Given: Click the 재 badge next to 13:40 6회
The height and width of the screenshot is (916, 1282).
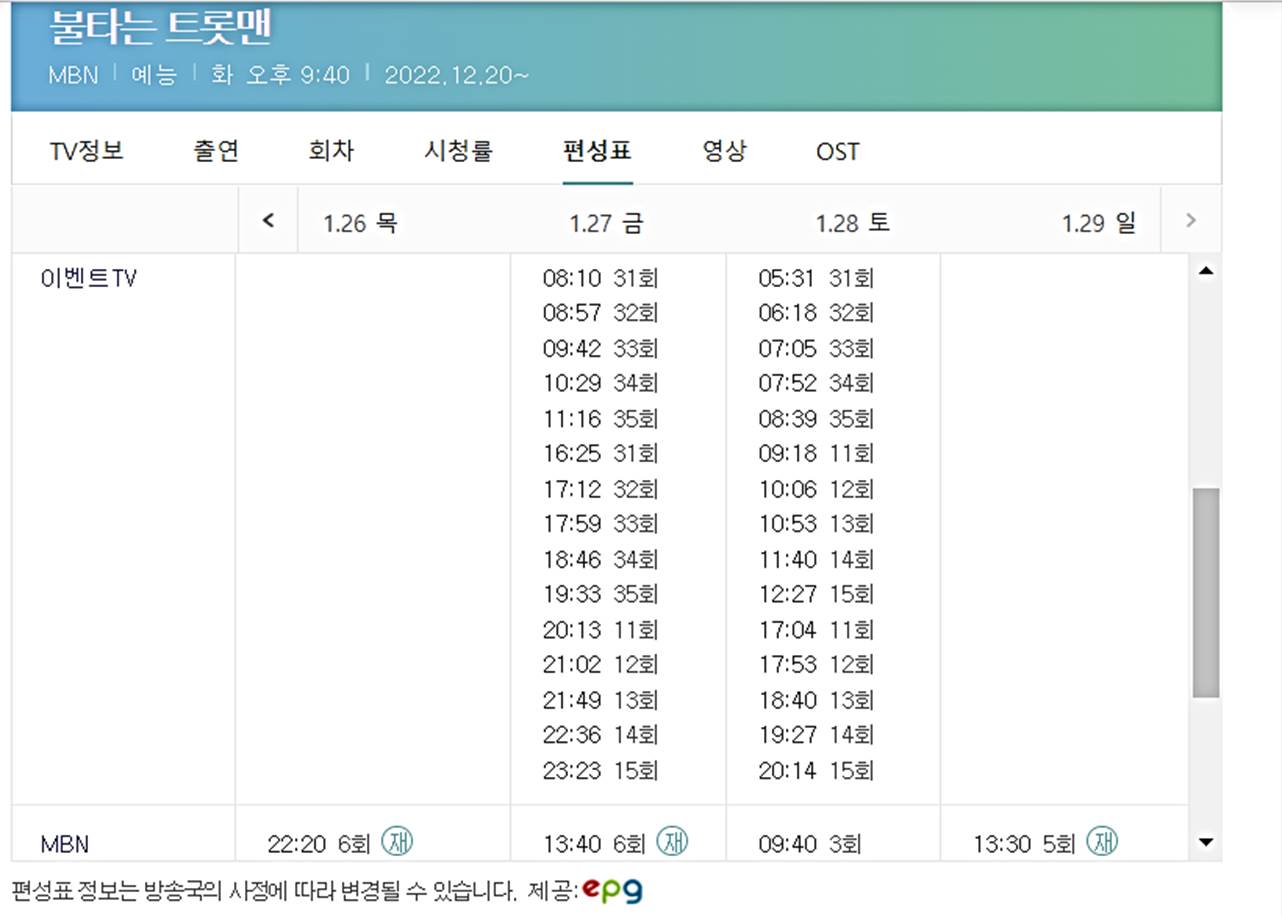Looking at the screenshot, I should point(675,842).
